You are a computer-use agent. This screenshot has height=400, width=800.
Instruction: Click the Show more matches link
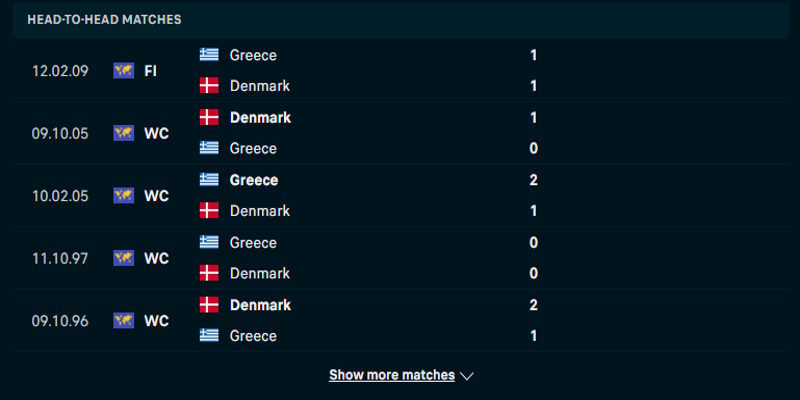coord(392,375)
